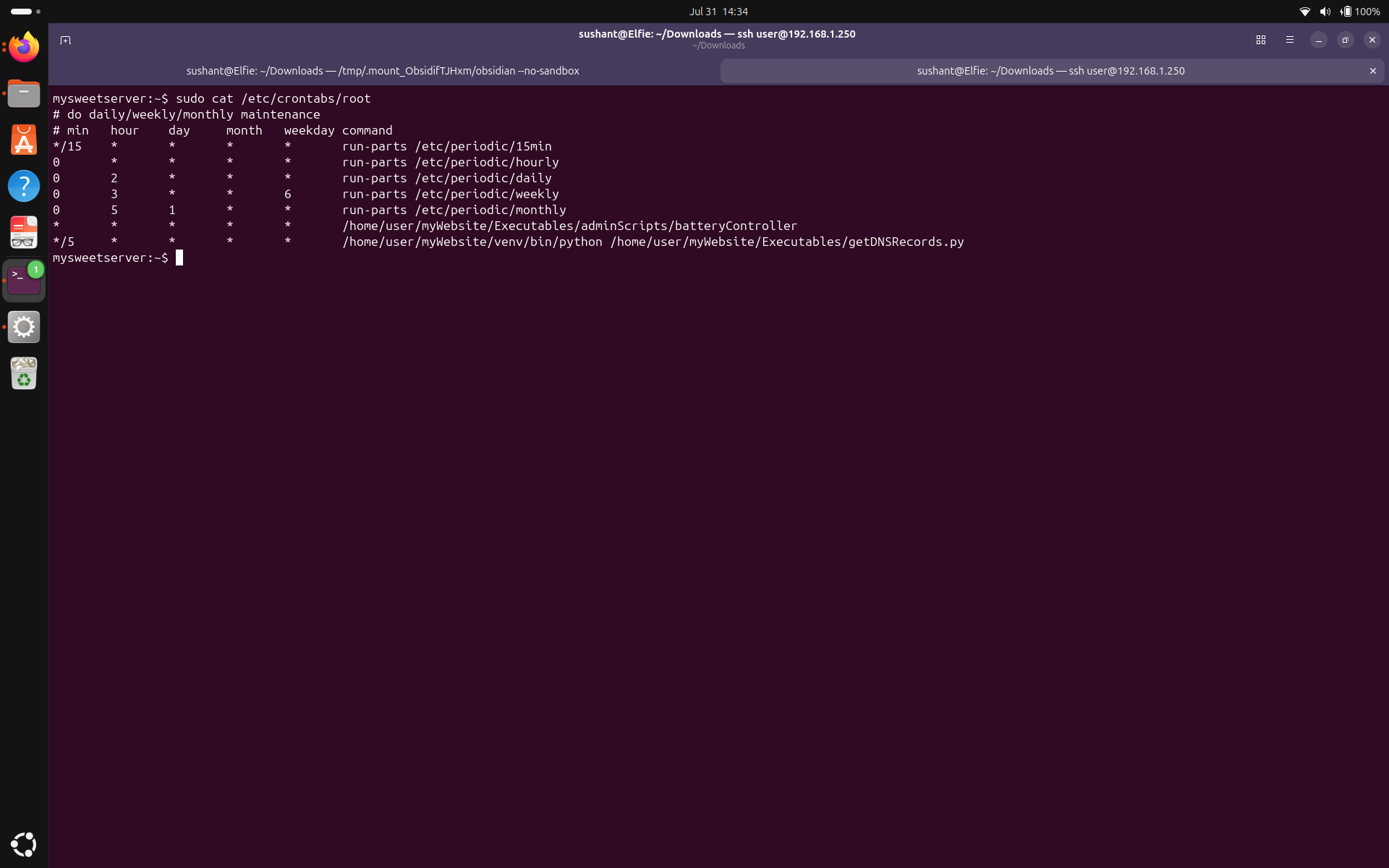Open a new terminal tab
Image resolution: width=1389 pixels, height=868 pixels.
pos(65,41)
